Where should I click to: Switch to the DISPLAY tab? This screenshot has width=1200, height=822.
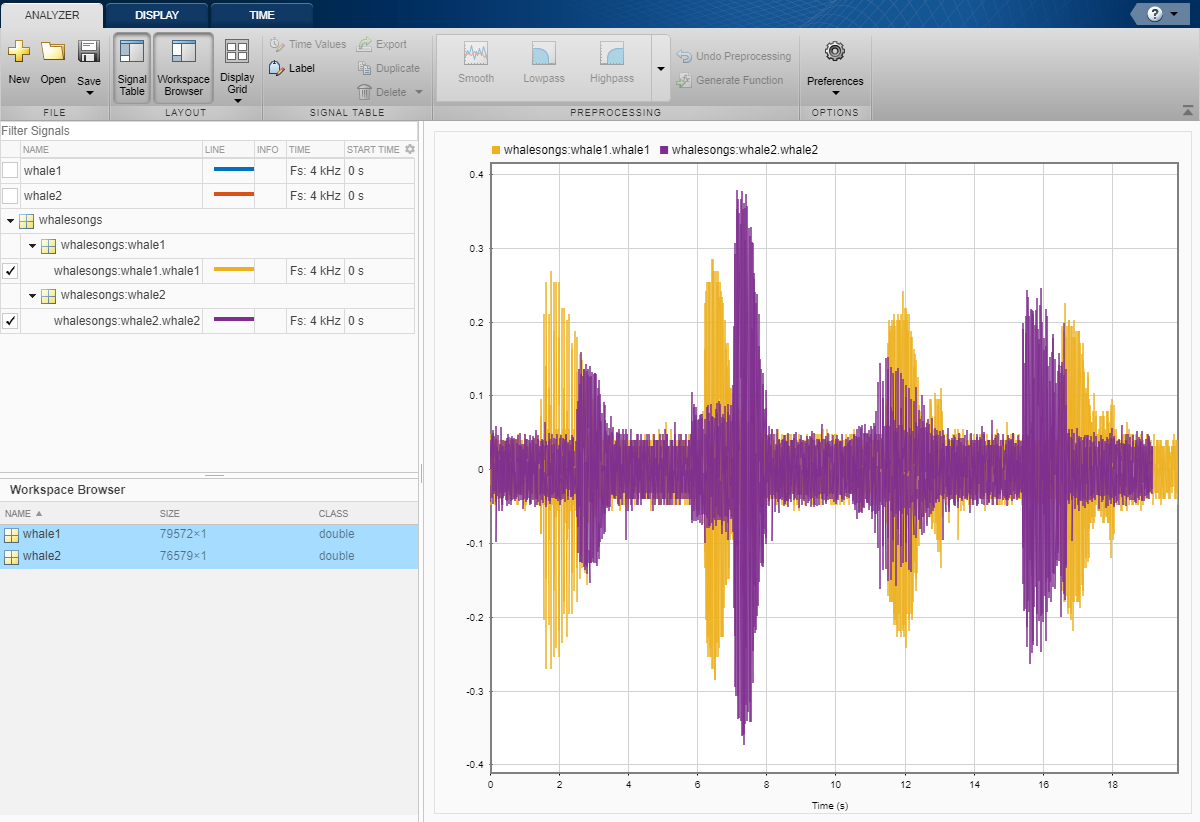(x=157, y=15)
